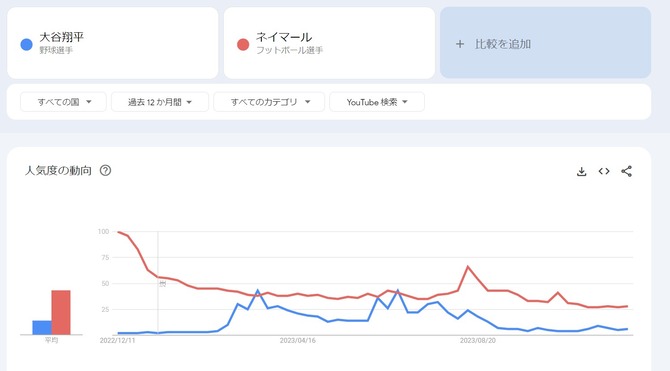Click the red line peak at 100
670x371 pixels.
[118, 232]
